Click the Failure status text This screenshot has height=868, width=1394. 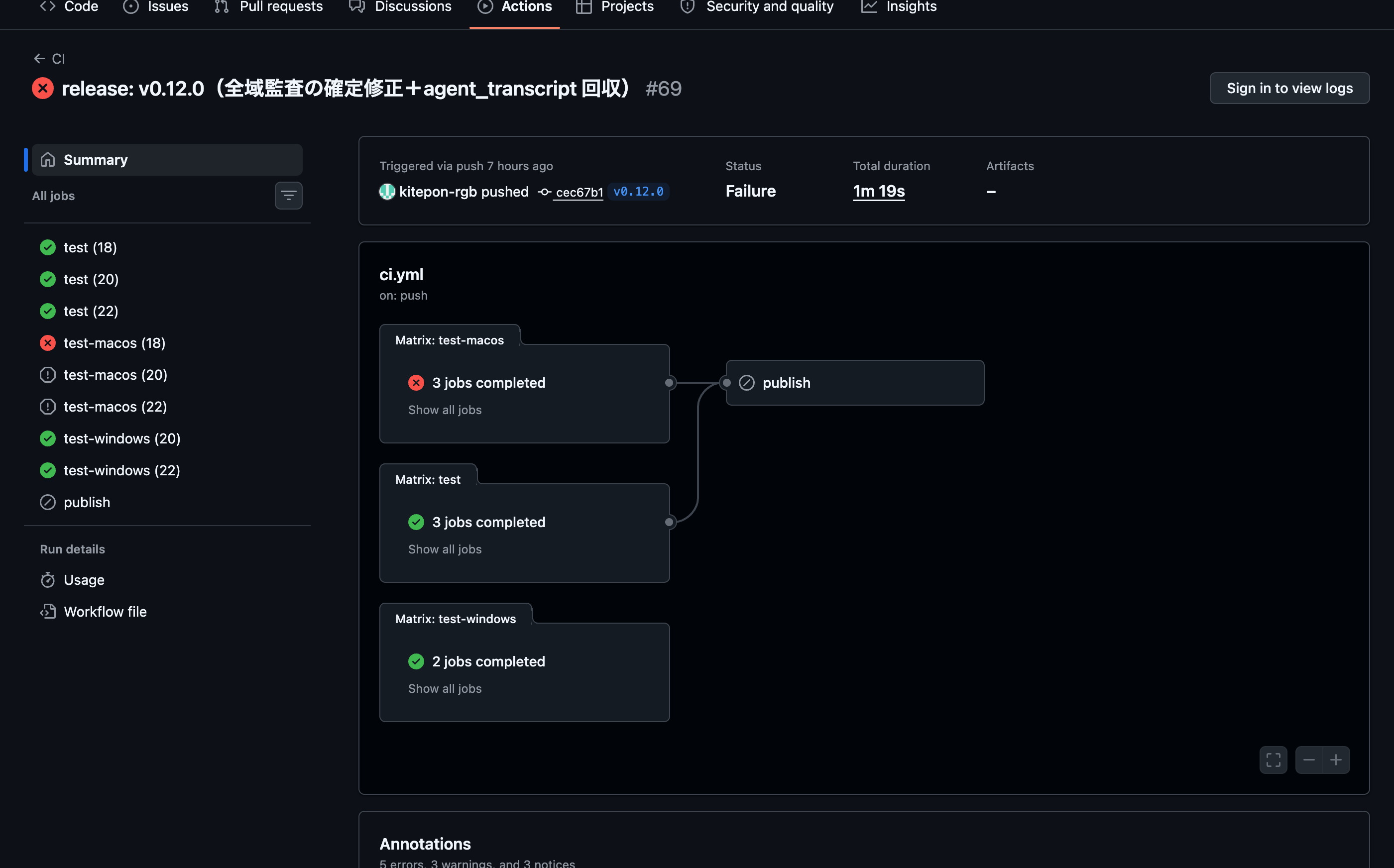pyautogui.click(x=750, y=191)
